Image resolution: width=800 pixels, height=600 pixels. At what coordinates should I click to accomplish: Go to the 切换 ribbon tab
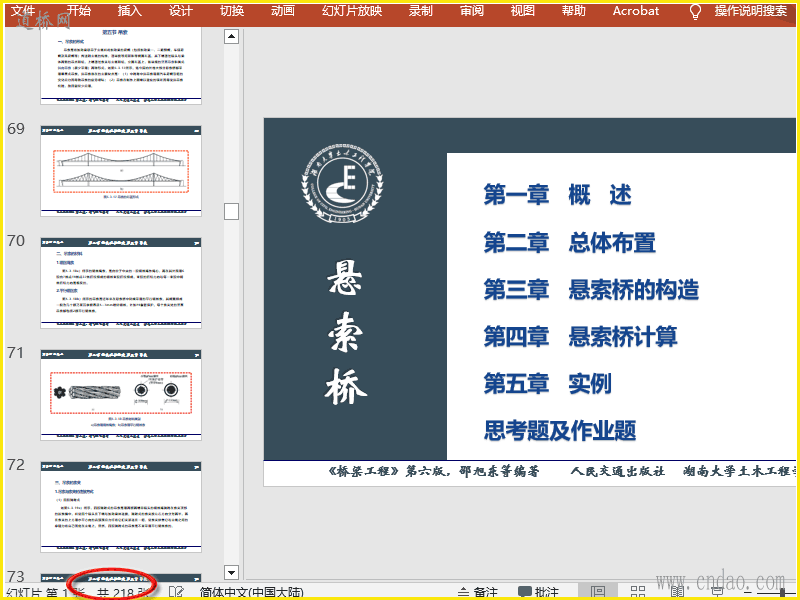(x=232, y=11)
